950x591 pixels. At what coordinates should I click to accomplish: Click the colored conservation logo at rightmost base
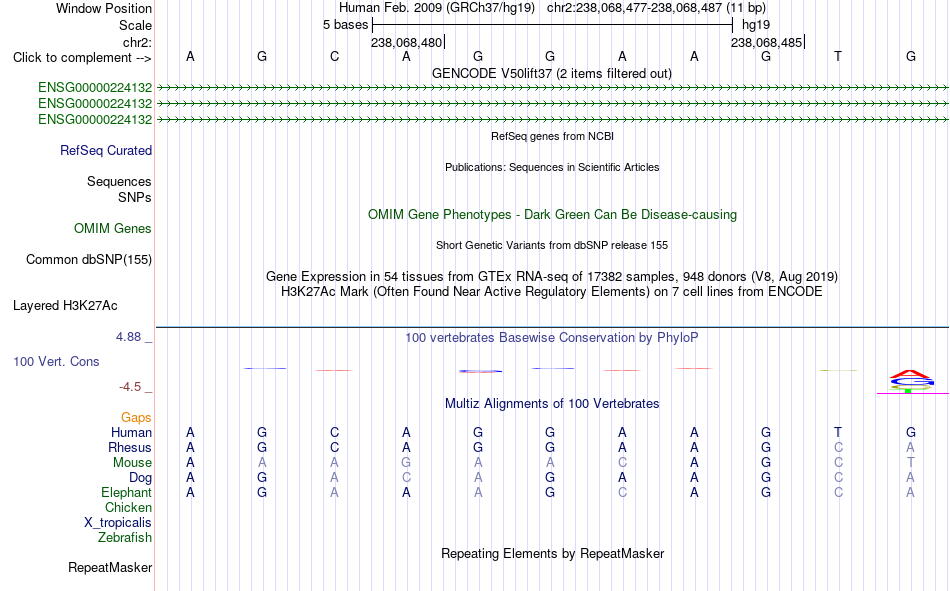pyautogui.click(x=911, y=381)
